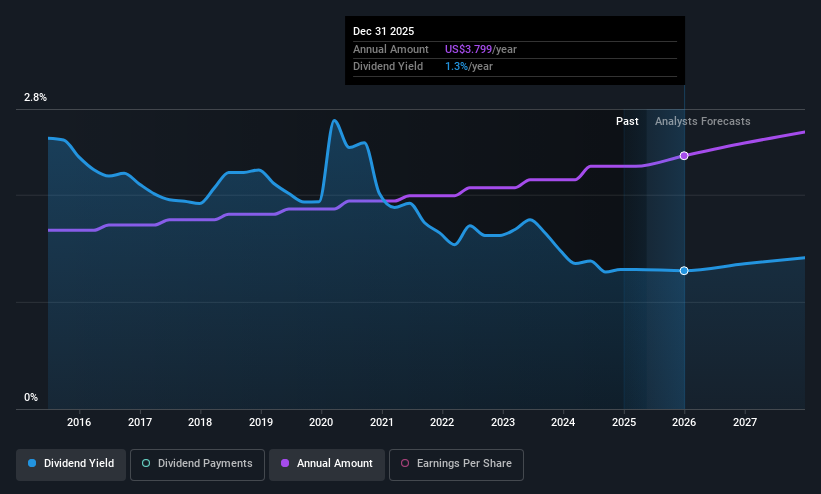Click the 2.8% y-axis label
This screenshot has height=494, width=821.
pyautogui.click(x=35, y=97)
